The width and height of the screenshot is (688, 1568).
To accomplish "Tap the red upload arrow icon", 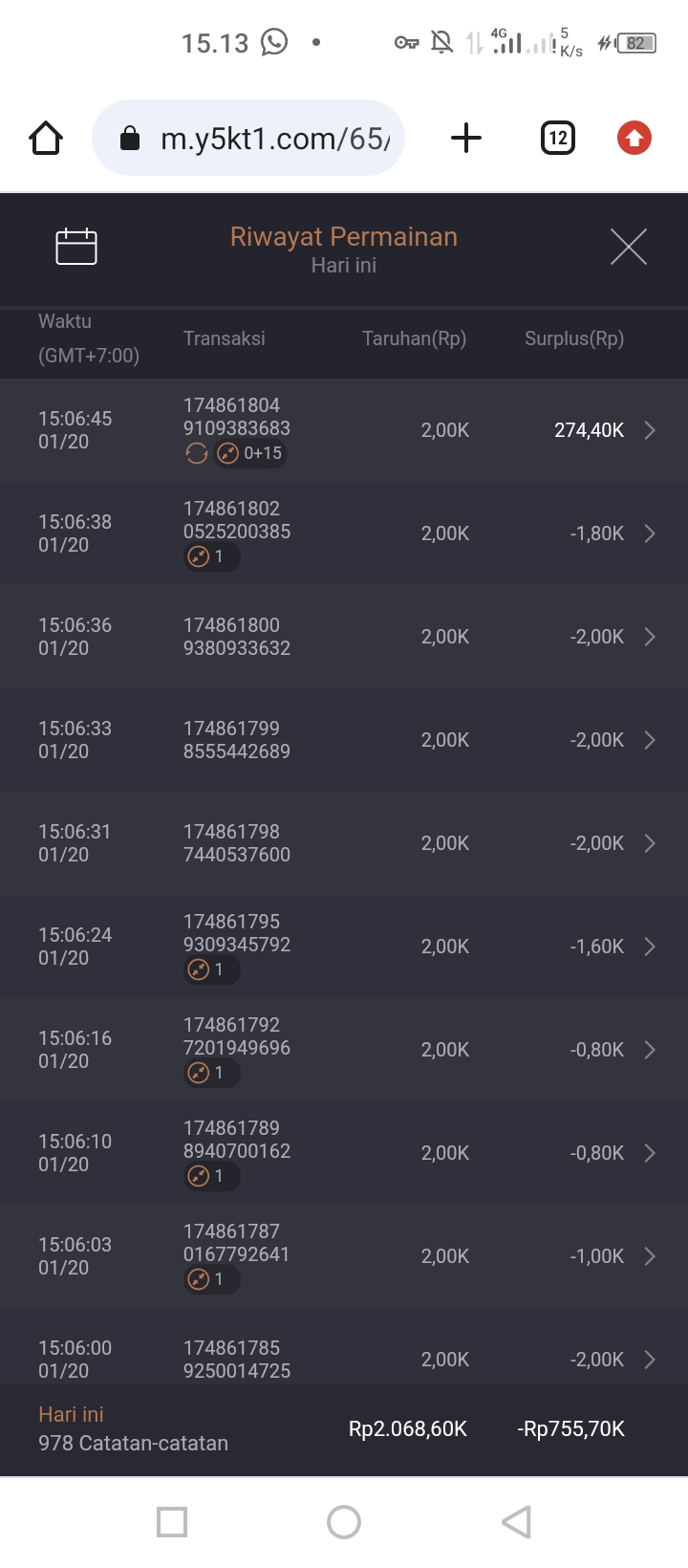I will tap(634, 139).
